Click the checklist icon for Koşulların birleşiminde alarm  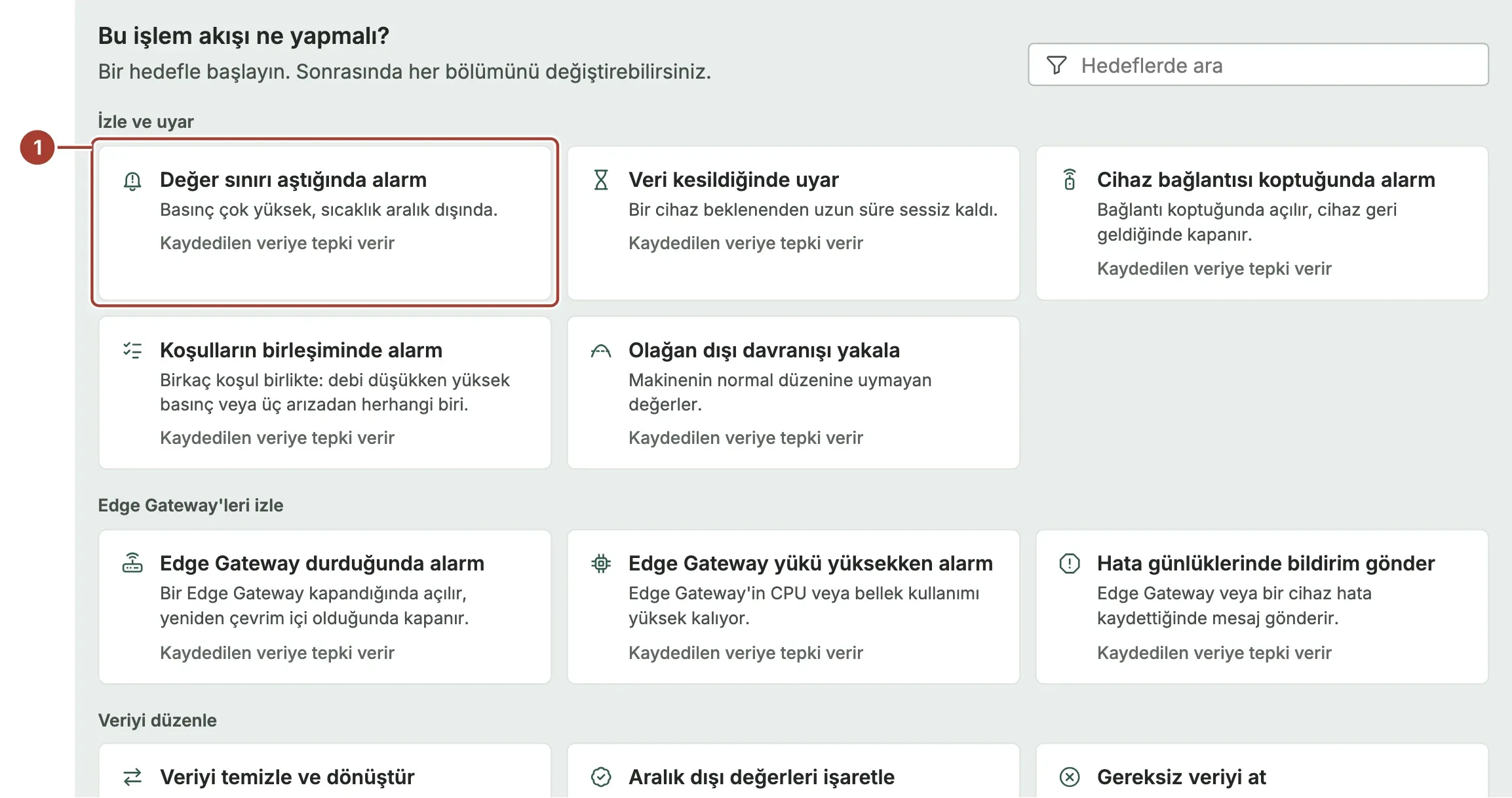(x=132, y=350)
